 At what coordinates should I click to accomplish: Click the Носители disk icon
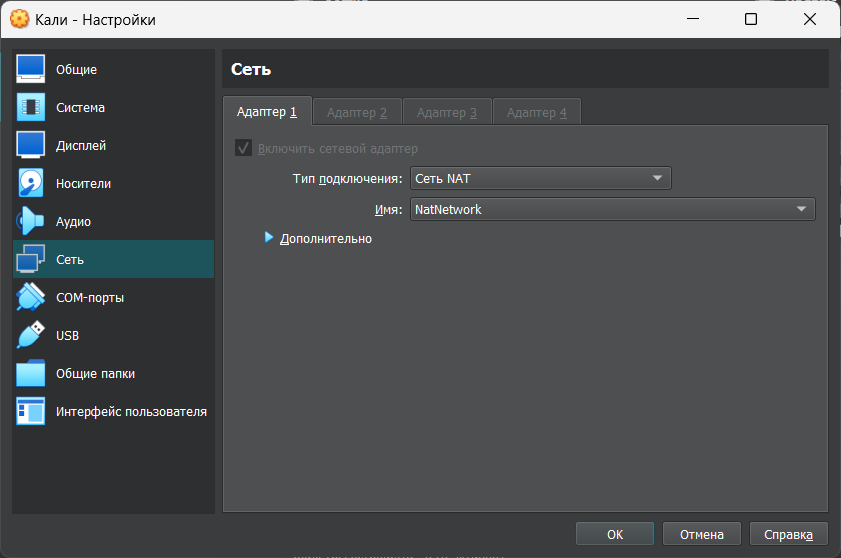(x=31, y=183)
